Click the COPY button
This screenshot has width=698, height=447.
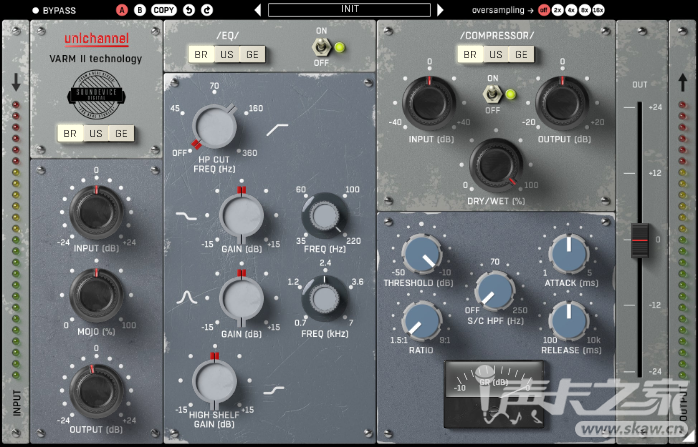(x=164, y=10)
